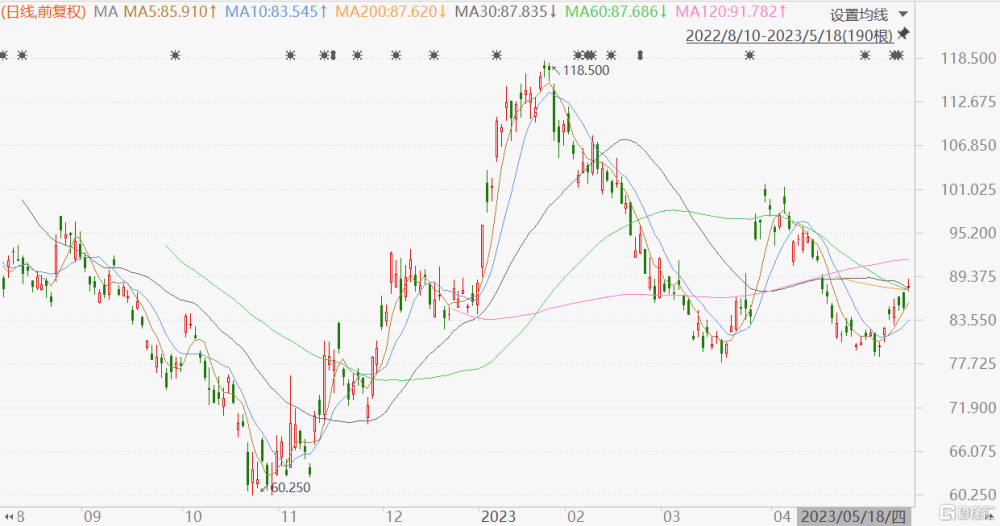Screen dimensions: 1000x526
Task: Click the 03 month label on time axis
Action: (672, 516)
